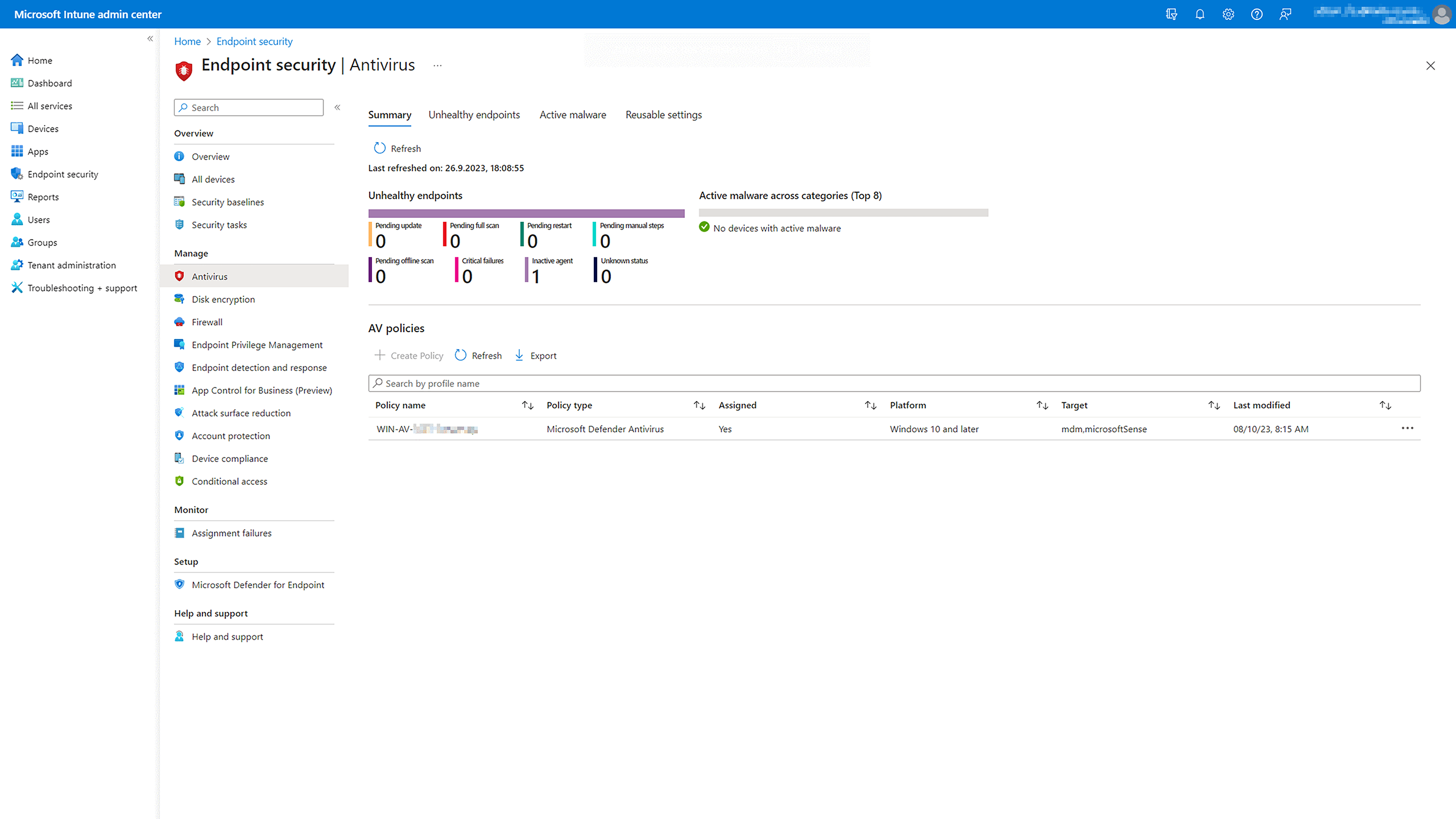Open Microsoft Defender for Endpoint under Setup

click(x=258, y=585)
